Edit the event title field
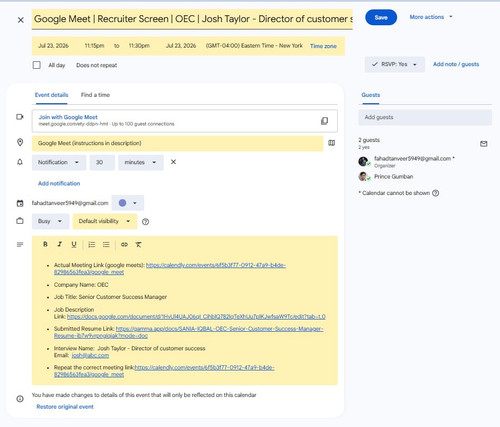Viewport: 500px width, 427px height. 192,19
